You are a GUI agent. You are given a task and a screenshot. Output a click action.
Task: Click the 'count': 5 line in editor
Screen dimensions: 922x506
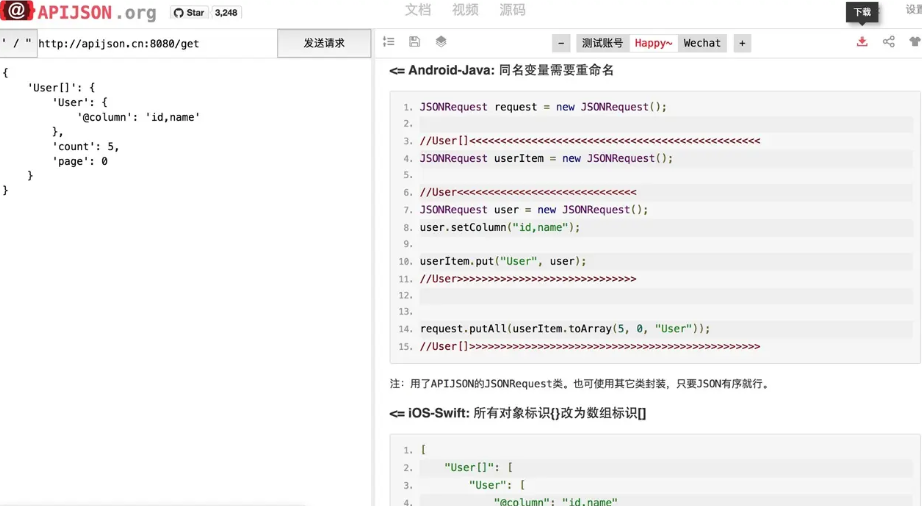pyautogui.click(x=86, y=146)
